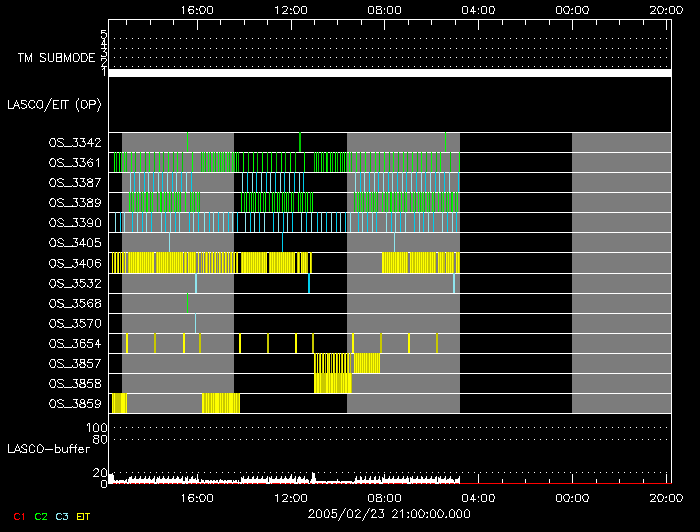Click the green marker in OS_3568 row
Image resolution: width=700 pixels, height=532 pixels.
pos(188,303)
